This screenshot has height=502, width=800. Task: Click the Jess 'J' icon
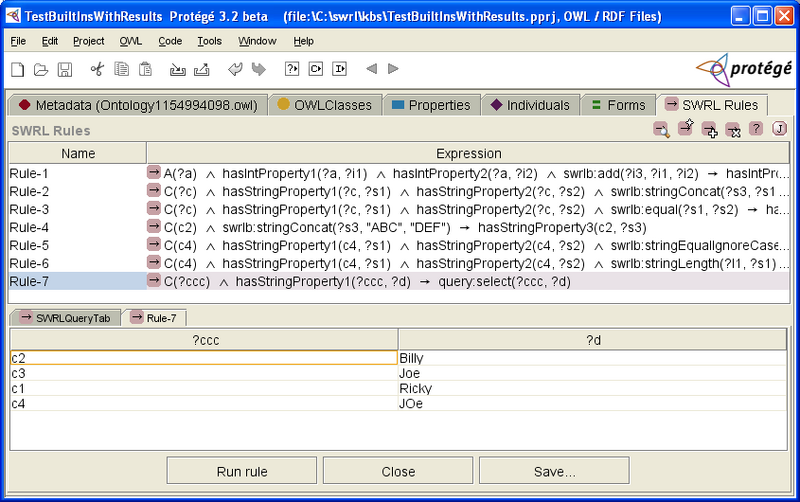[779, 129]
